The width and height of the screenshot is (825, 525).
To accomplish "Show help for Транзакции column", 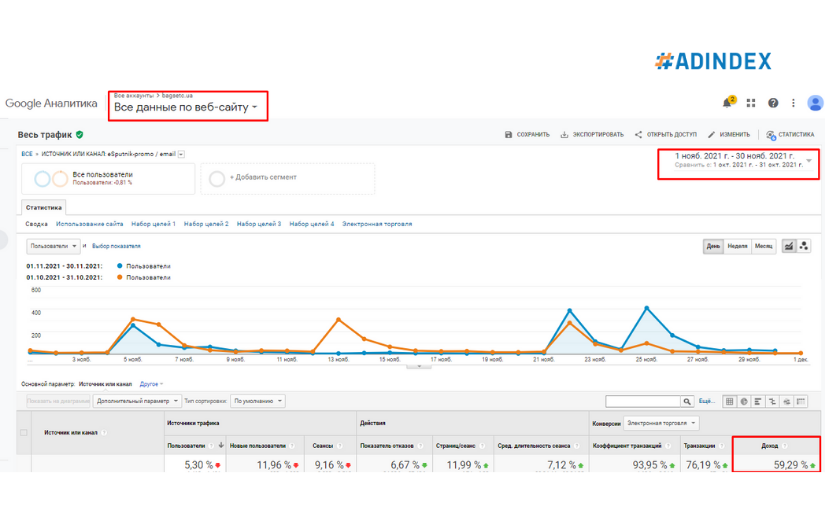I will click(721, 446).
